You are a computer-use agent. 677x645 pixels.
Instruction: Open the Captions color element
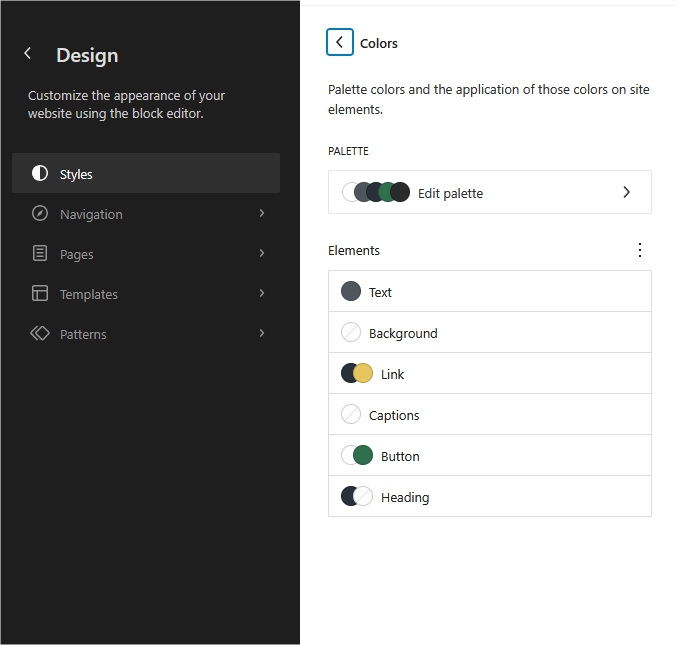click(x=489, y=415)
